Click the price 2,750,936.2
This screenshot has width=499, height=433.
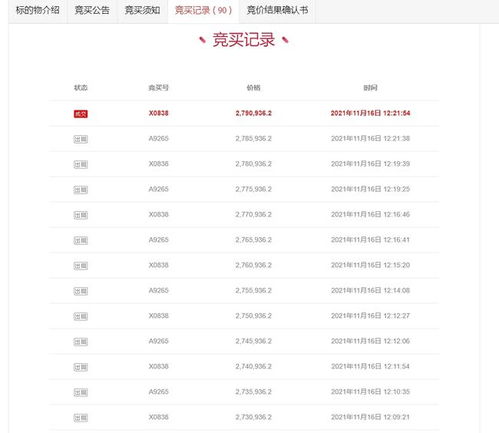254,316
